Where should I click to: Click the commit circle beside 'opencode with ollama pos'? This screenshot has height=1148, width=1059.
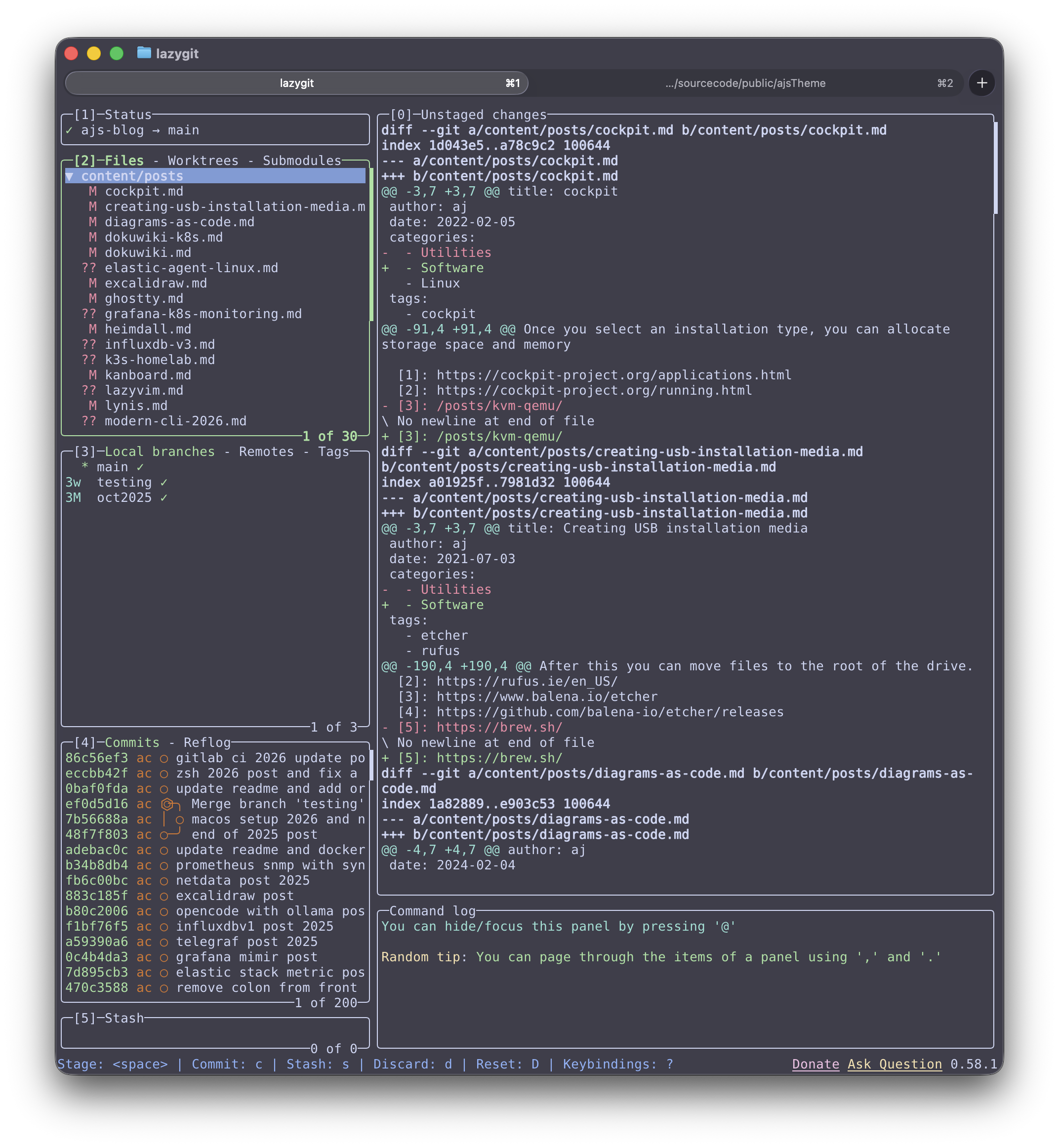click(164, 911)
